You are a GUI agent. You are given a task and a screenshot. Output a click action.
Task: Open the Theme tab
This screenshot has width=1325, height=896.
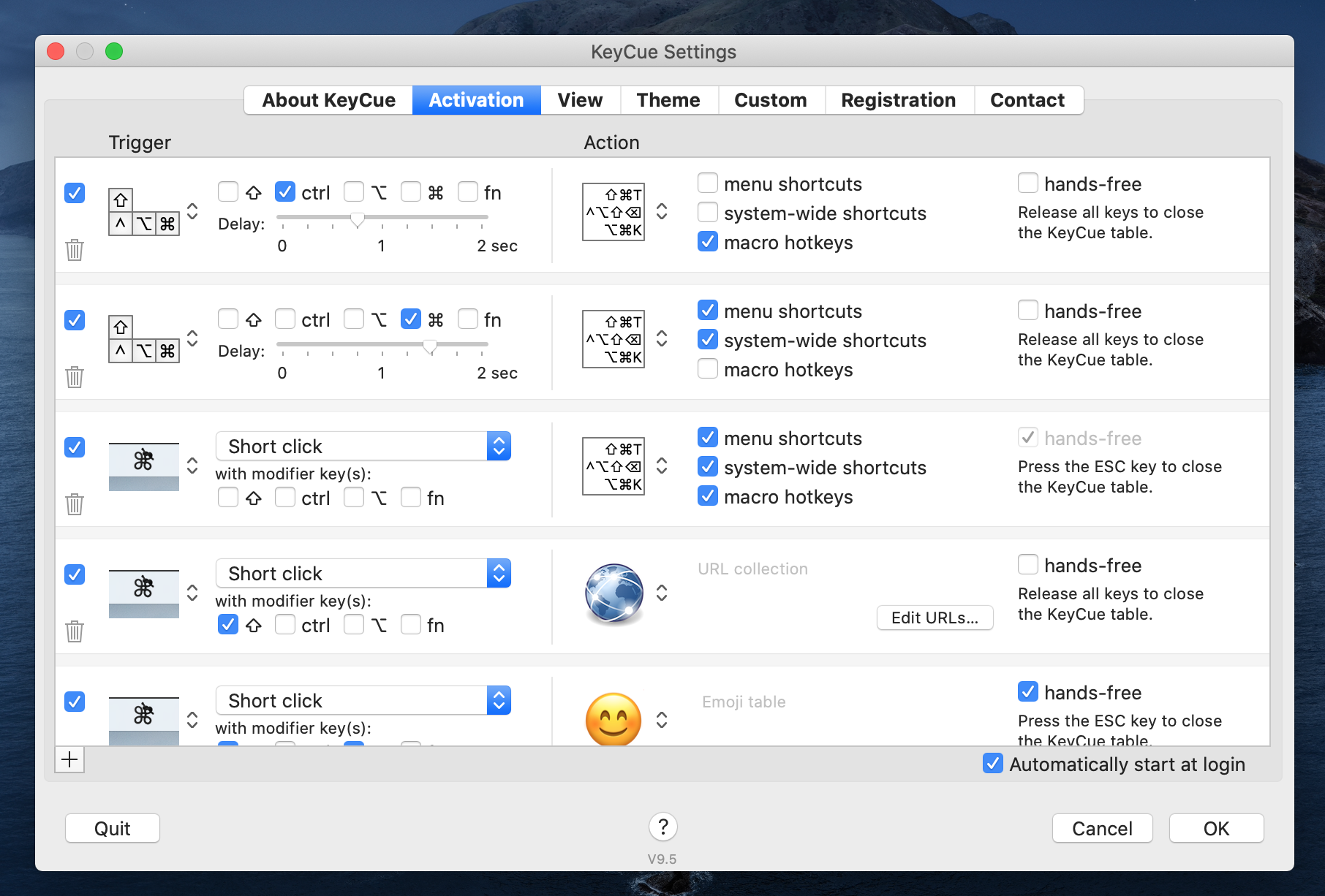(668, 100)
